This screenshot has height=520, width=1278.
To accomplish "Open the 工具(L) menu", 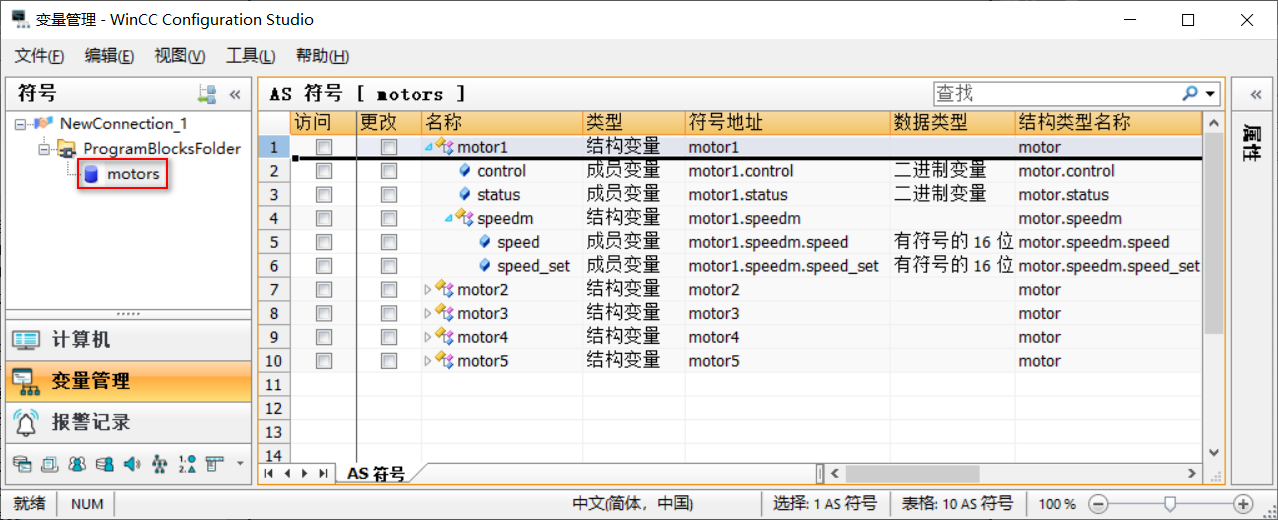I will pyautogui.click(x=250, y=57).
